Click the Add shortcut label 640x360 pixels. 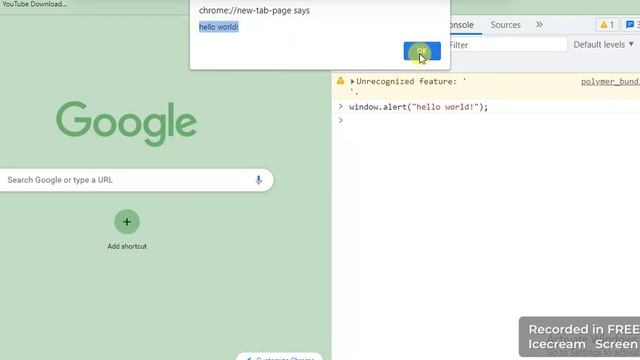127,246
